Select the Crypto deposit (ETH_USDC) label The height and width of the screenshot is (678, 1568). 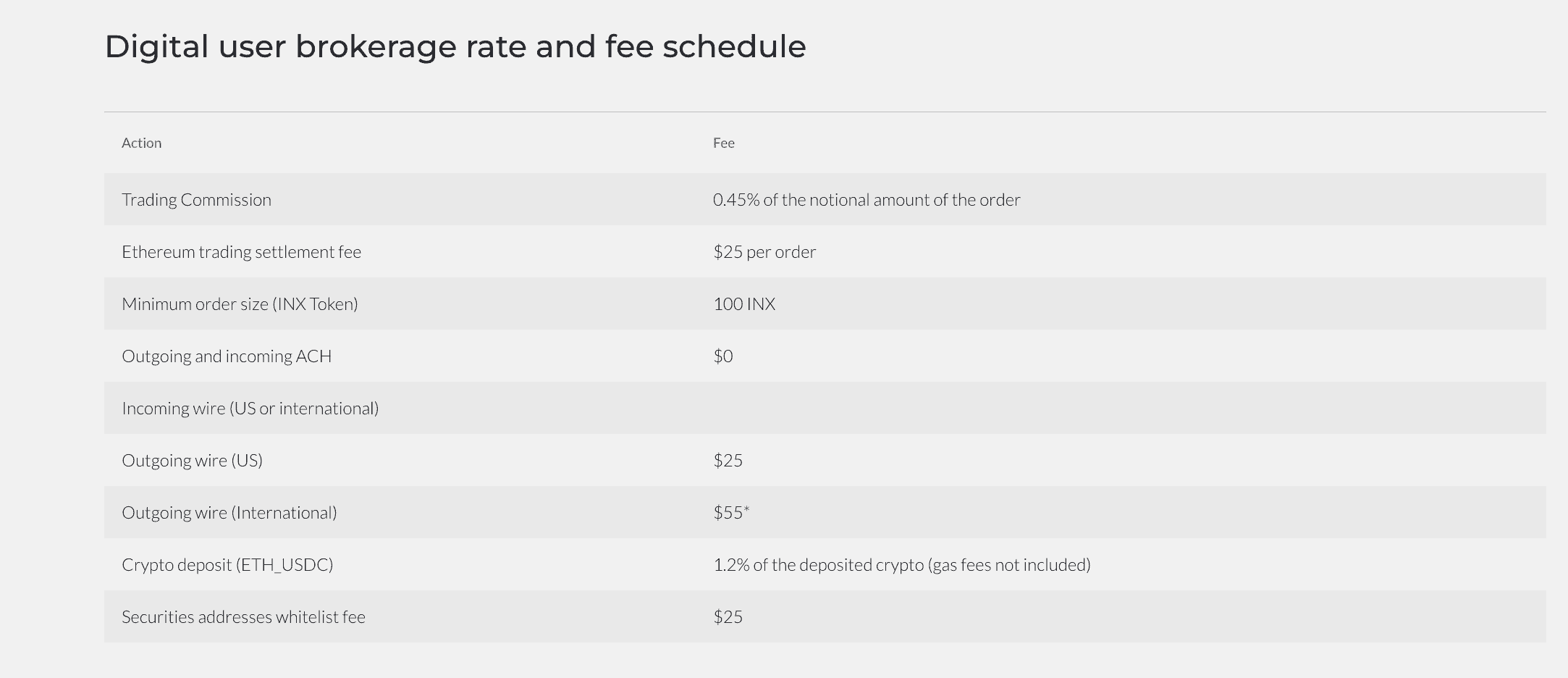point(227,565)
